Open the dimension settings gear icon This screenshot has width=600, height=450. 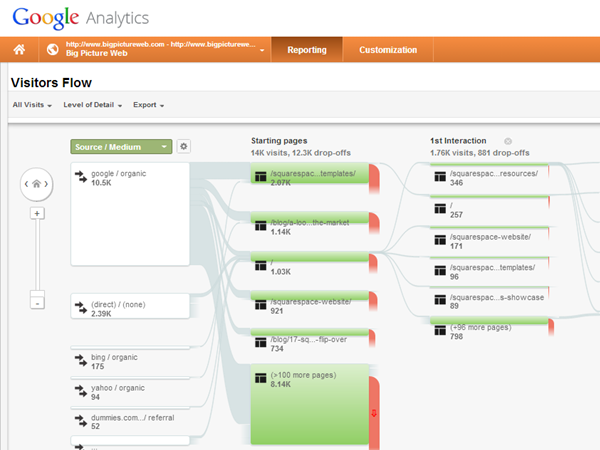pyautogui.click(x=184, y=147)
